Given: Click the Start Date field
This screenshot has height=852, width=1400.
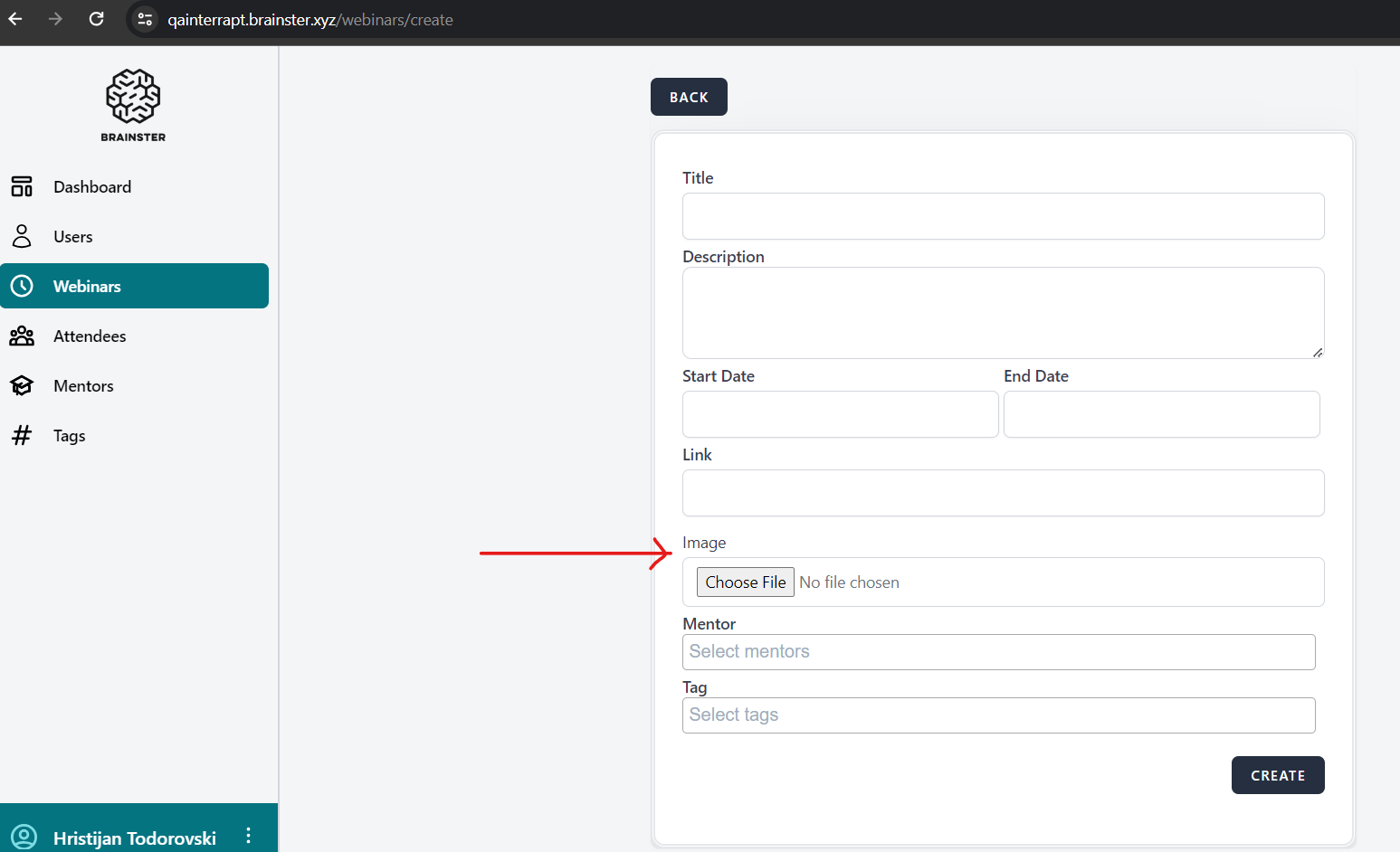Looking at the screenshot, I should pos(840,414).
